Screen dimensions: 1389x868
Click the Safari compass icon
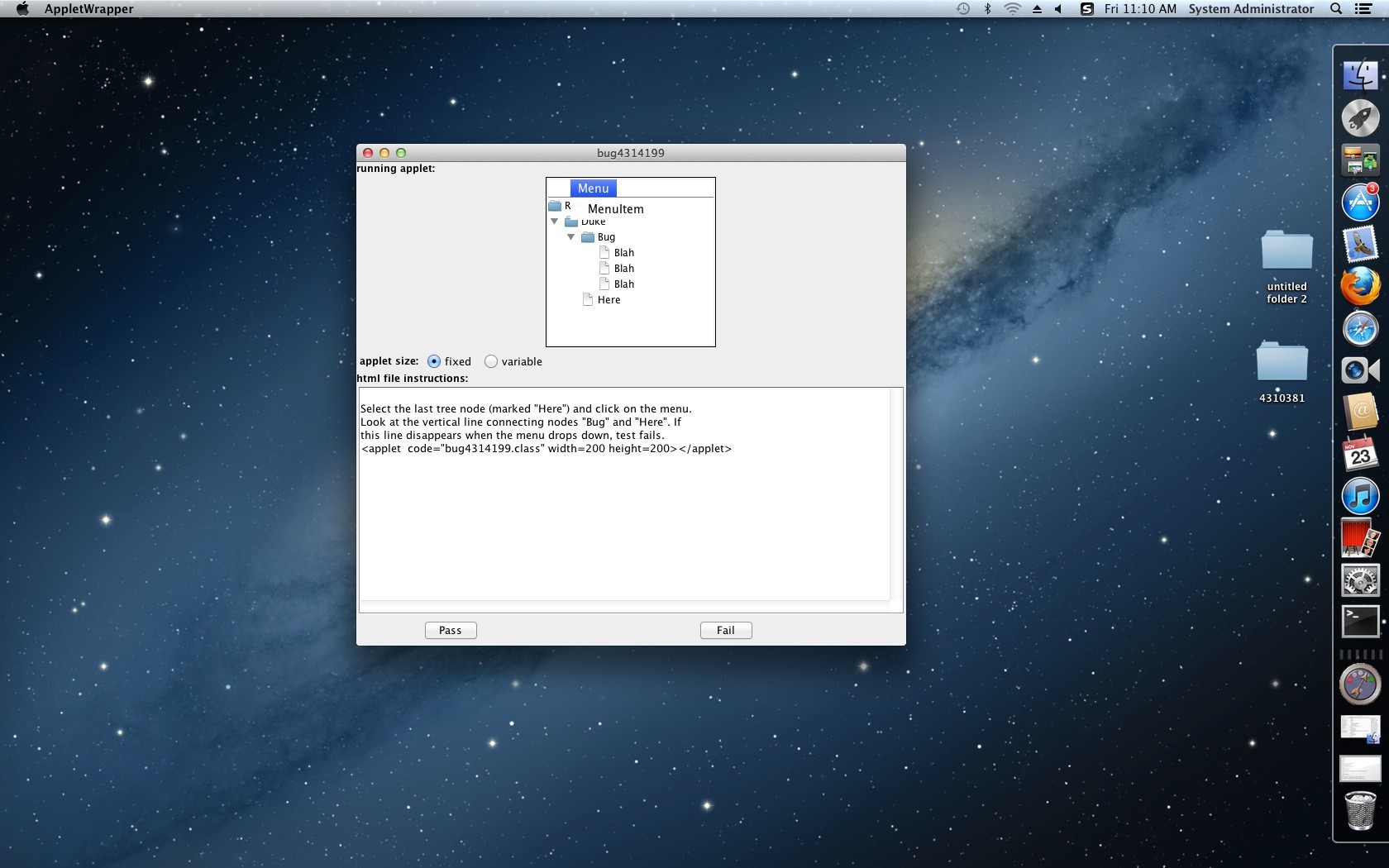tap(1360, 328)
